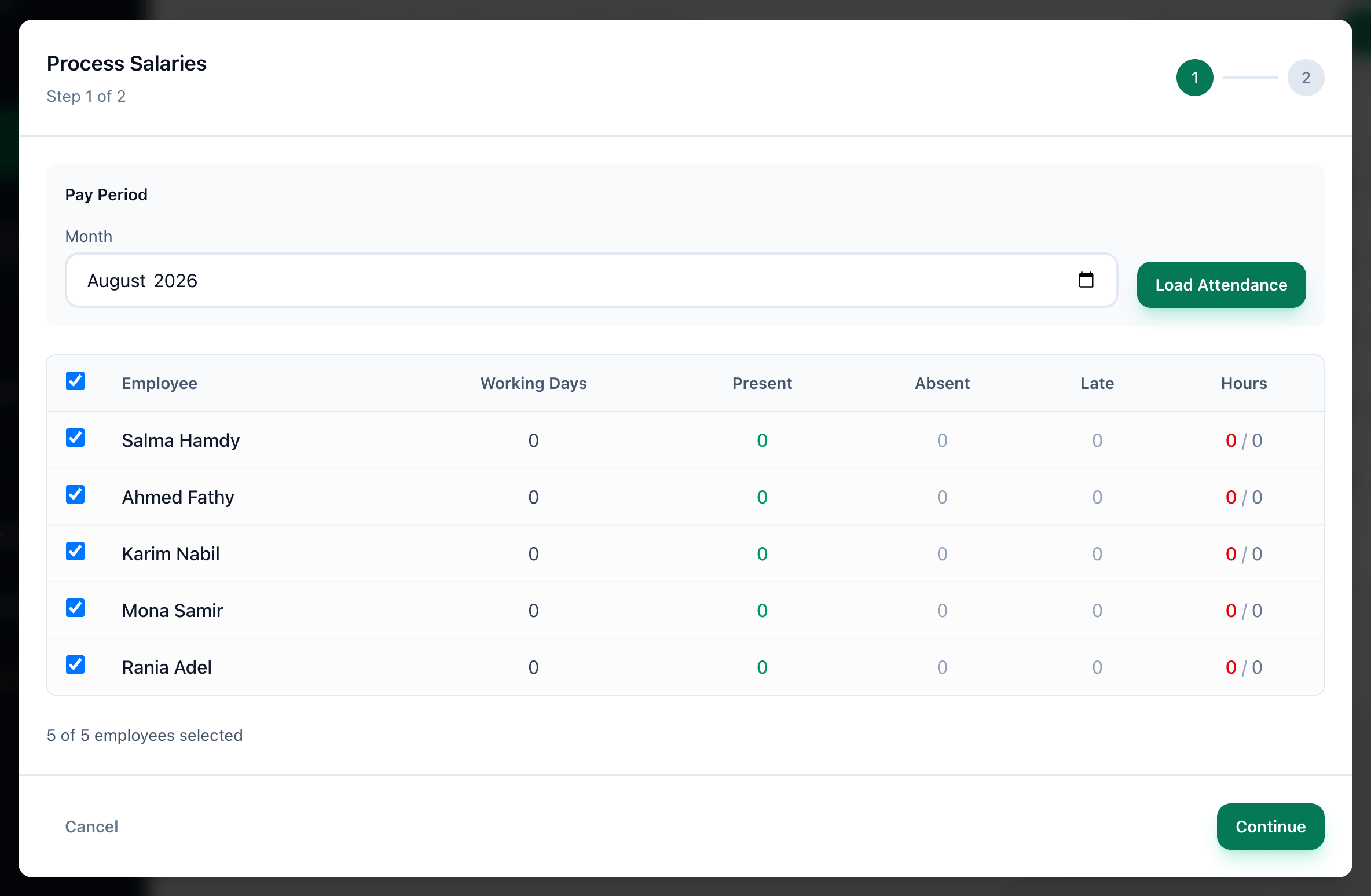Select step 2 indicator circle
1371x896 pixels.
(1306, 78)
